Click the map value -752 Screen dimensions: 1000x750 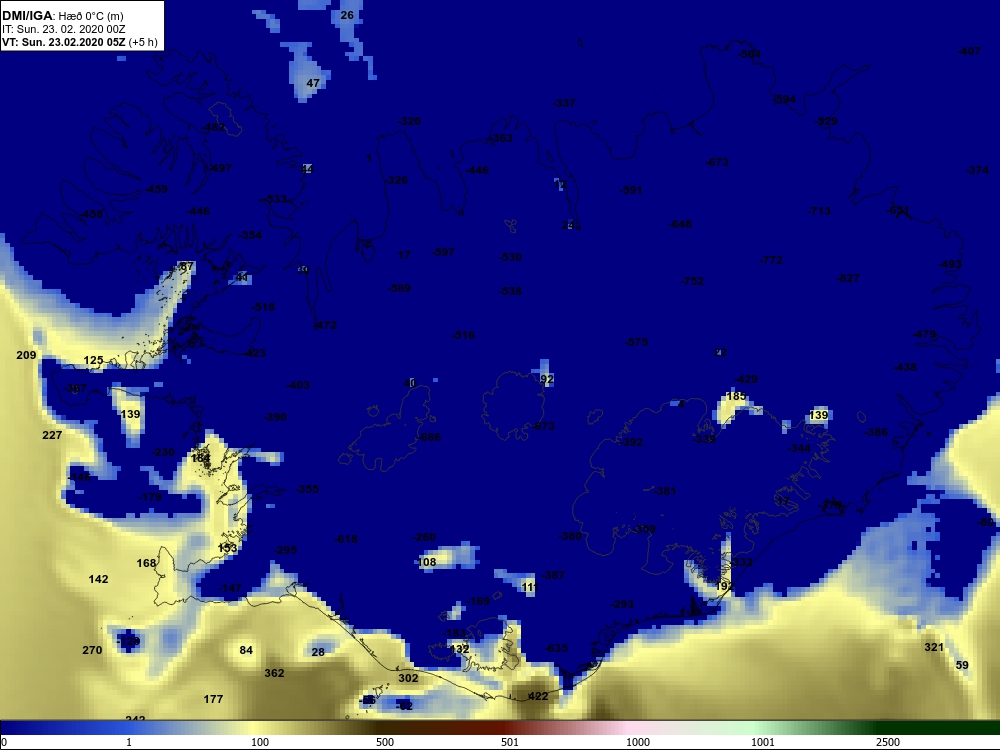tap(692, 281)
